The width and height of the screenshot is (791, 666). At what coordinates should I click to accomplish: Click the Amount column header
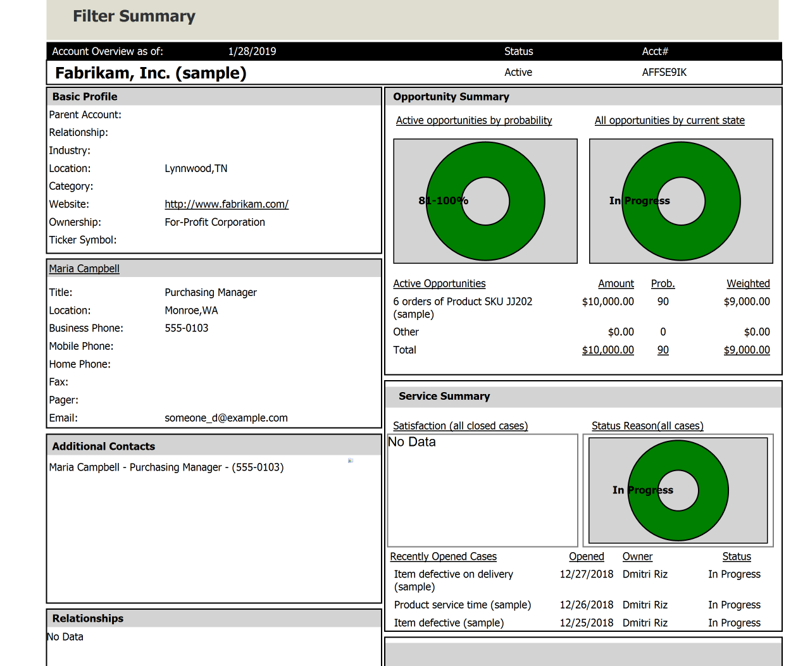pos(616,284)
